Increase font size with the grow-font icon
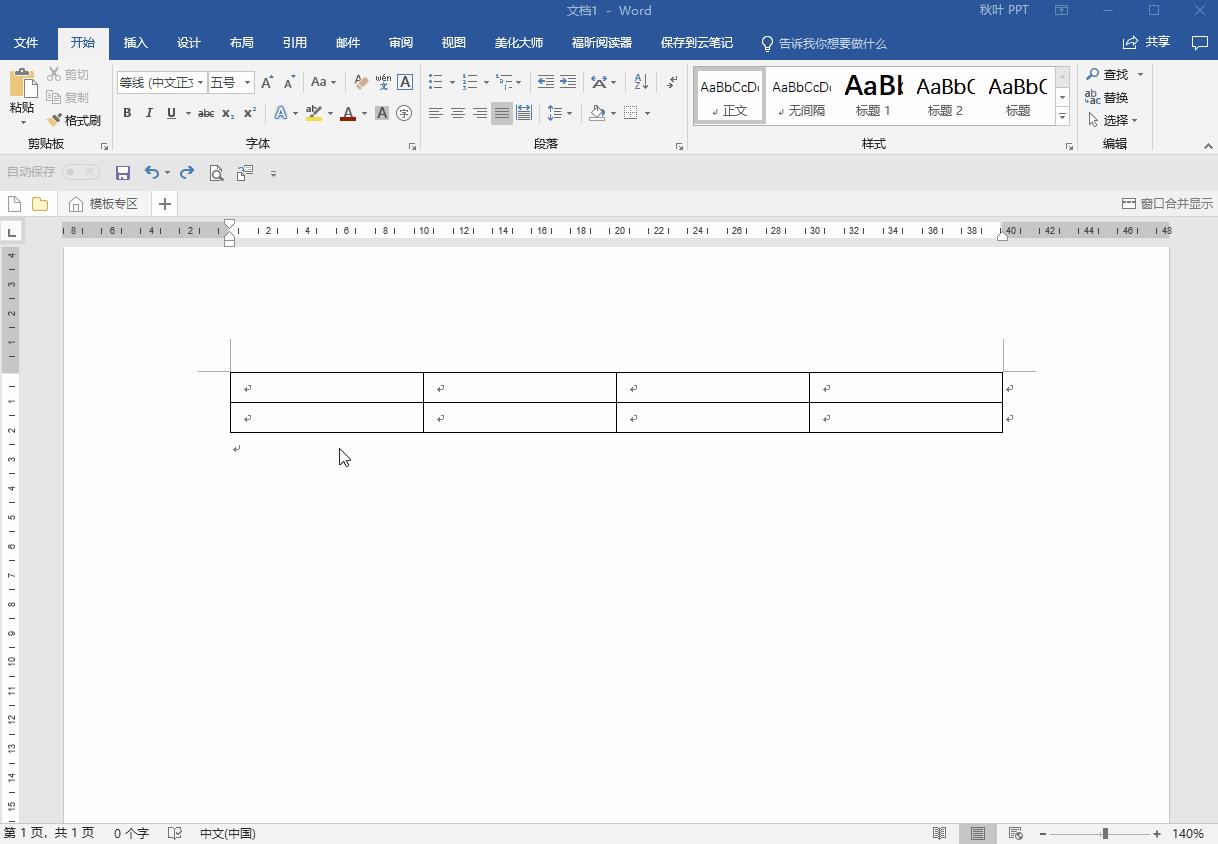Screen dimensions: 1218x844 pyautogui.click(x=267, y=82)
